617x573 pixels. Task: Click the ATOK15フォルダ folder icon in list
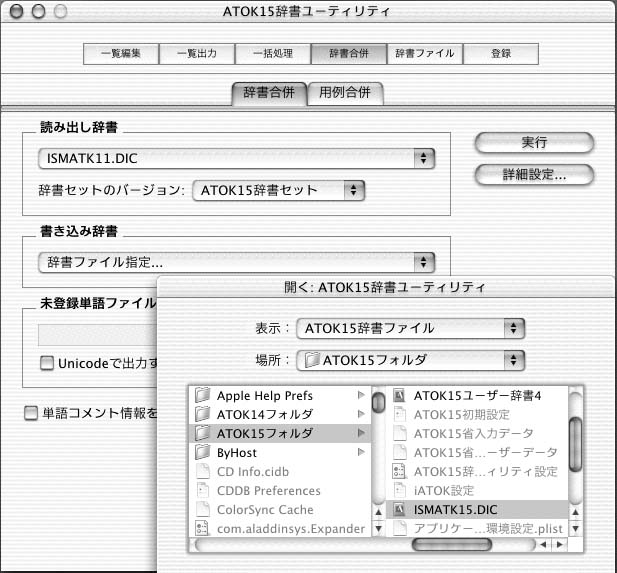pos(203,433)
